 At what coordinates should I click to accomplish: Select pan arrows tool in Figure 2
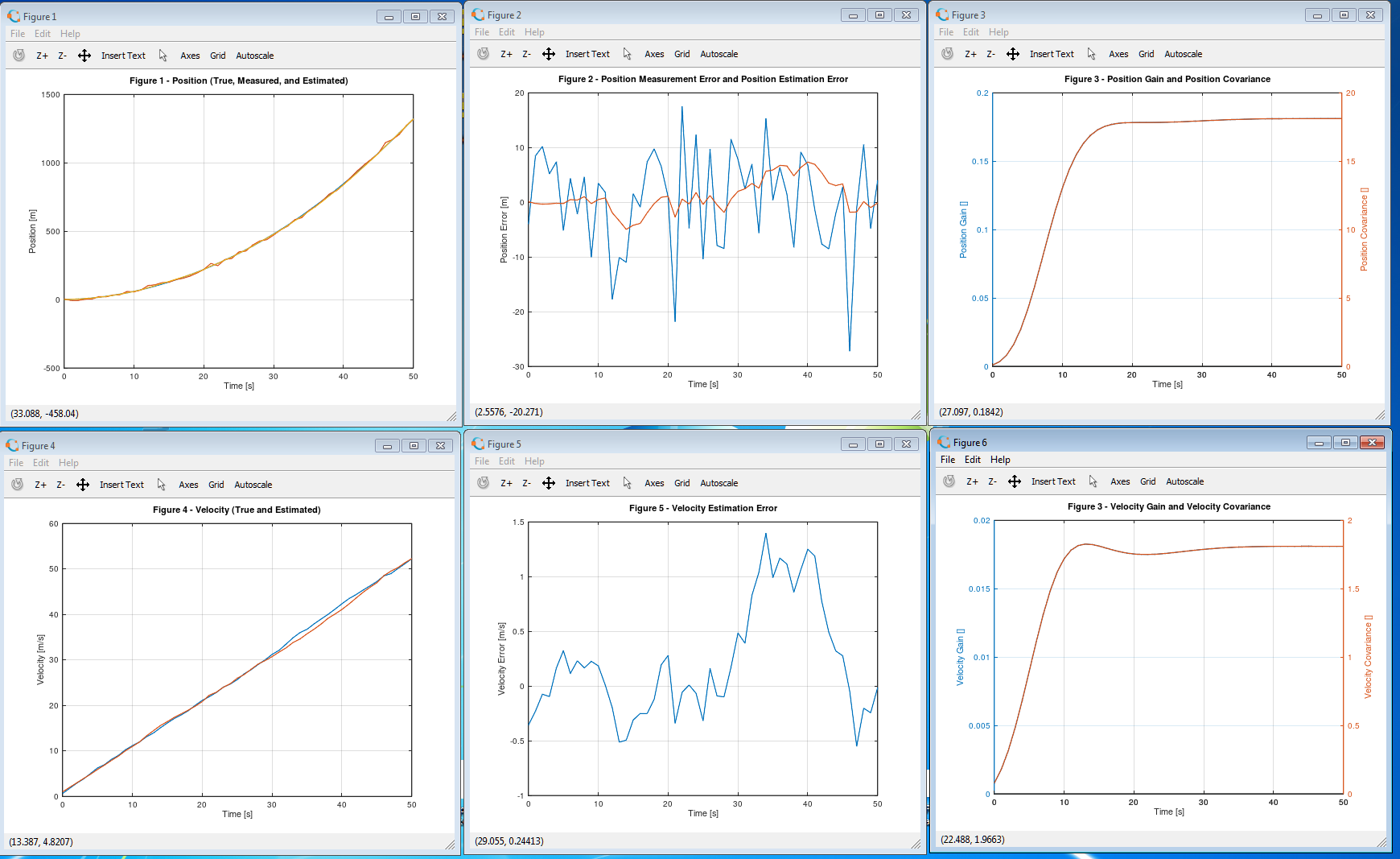click(549, 54)
